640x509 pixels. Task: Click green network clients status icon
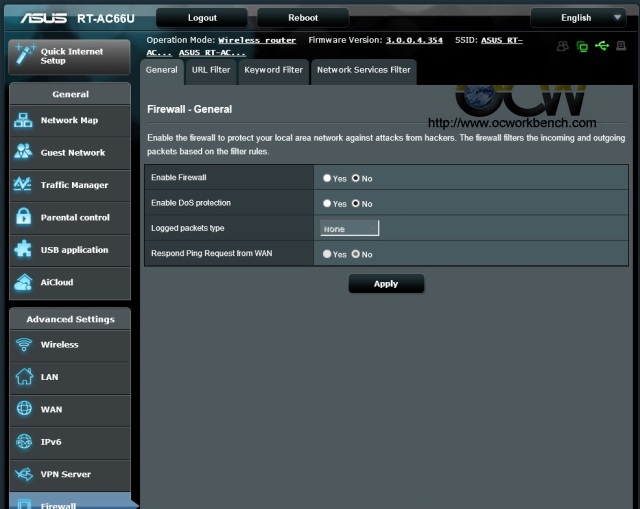[582, 47]
